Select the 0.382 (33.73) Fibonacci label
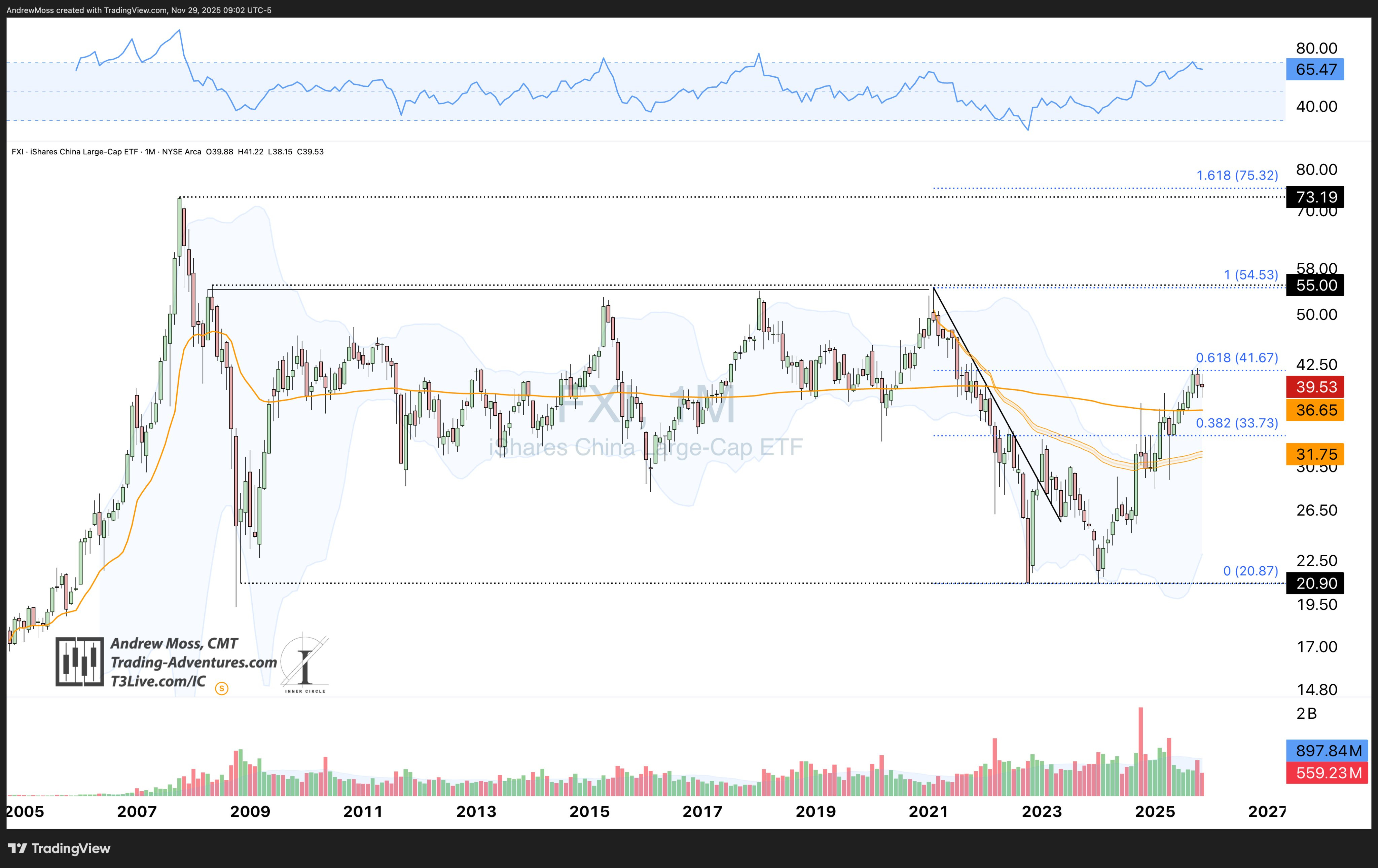Viewport: 1378px width, 868px height. pos(1237,423)
